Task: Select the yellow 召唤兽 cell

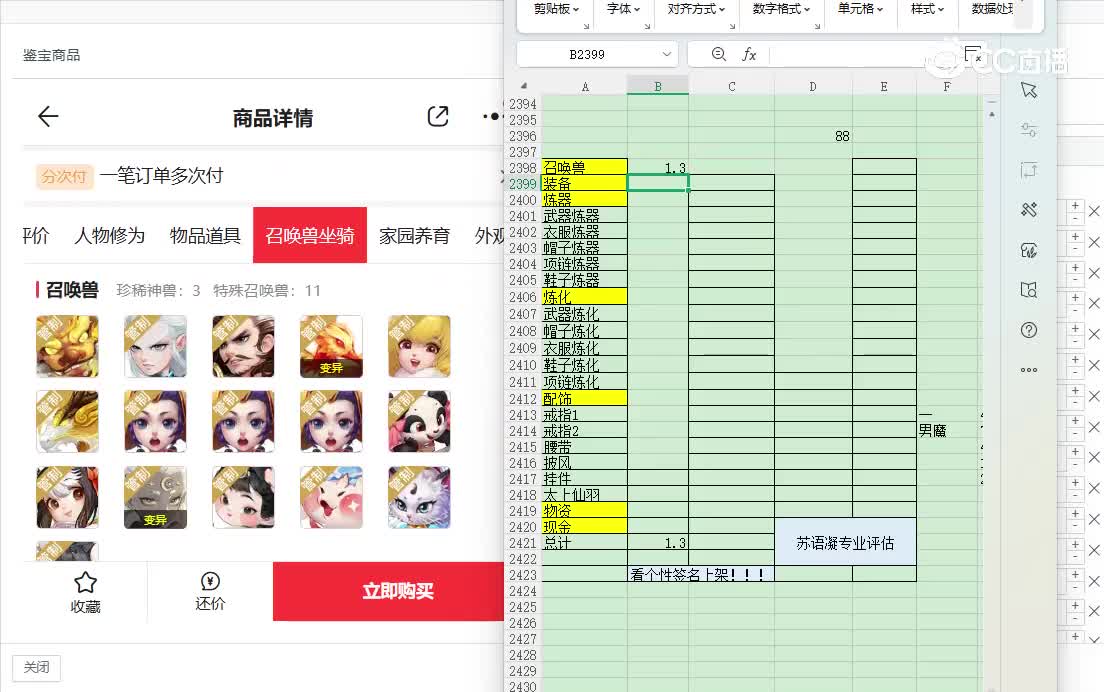Action: click(x=584, y=168)
